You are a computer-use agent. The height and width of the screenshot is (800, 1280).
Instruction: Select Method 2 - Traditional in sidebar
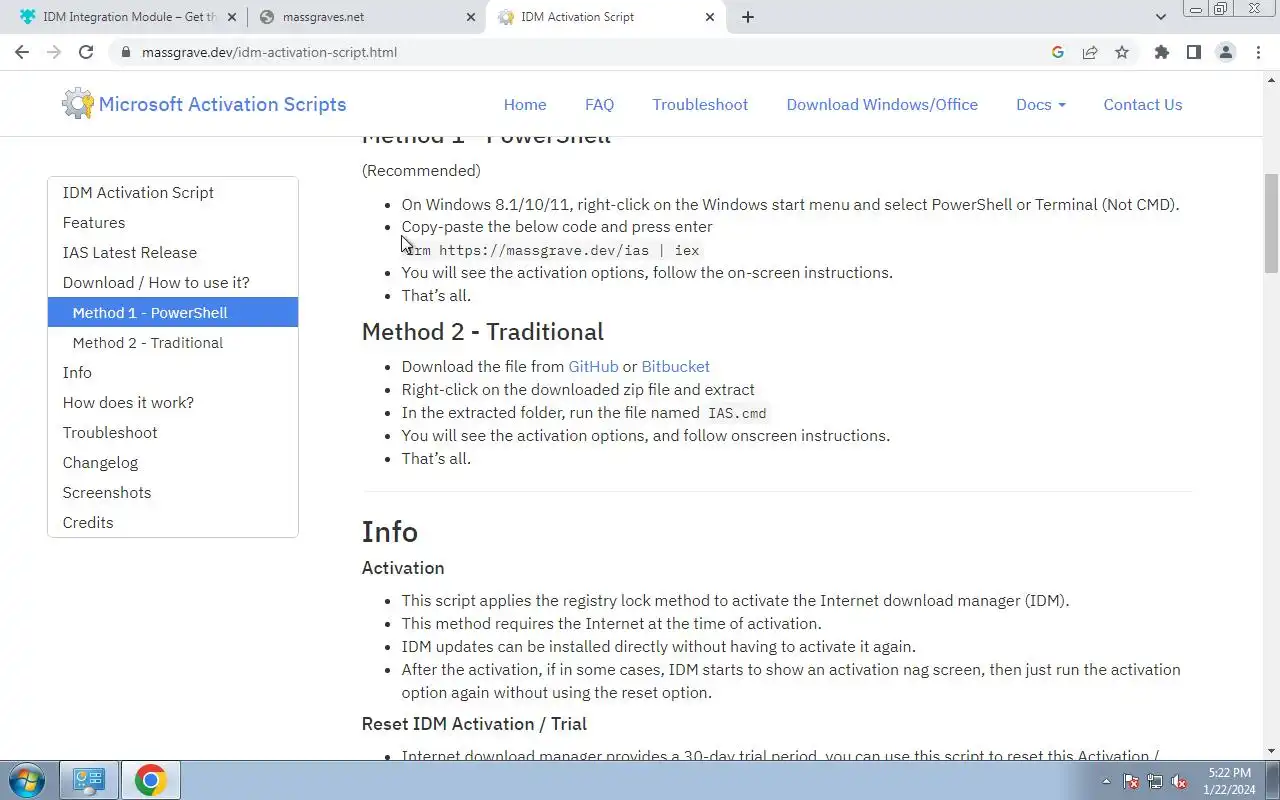coord(173,342)
